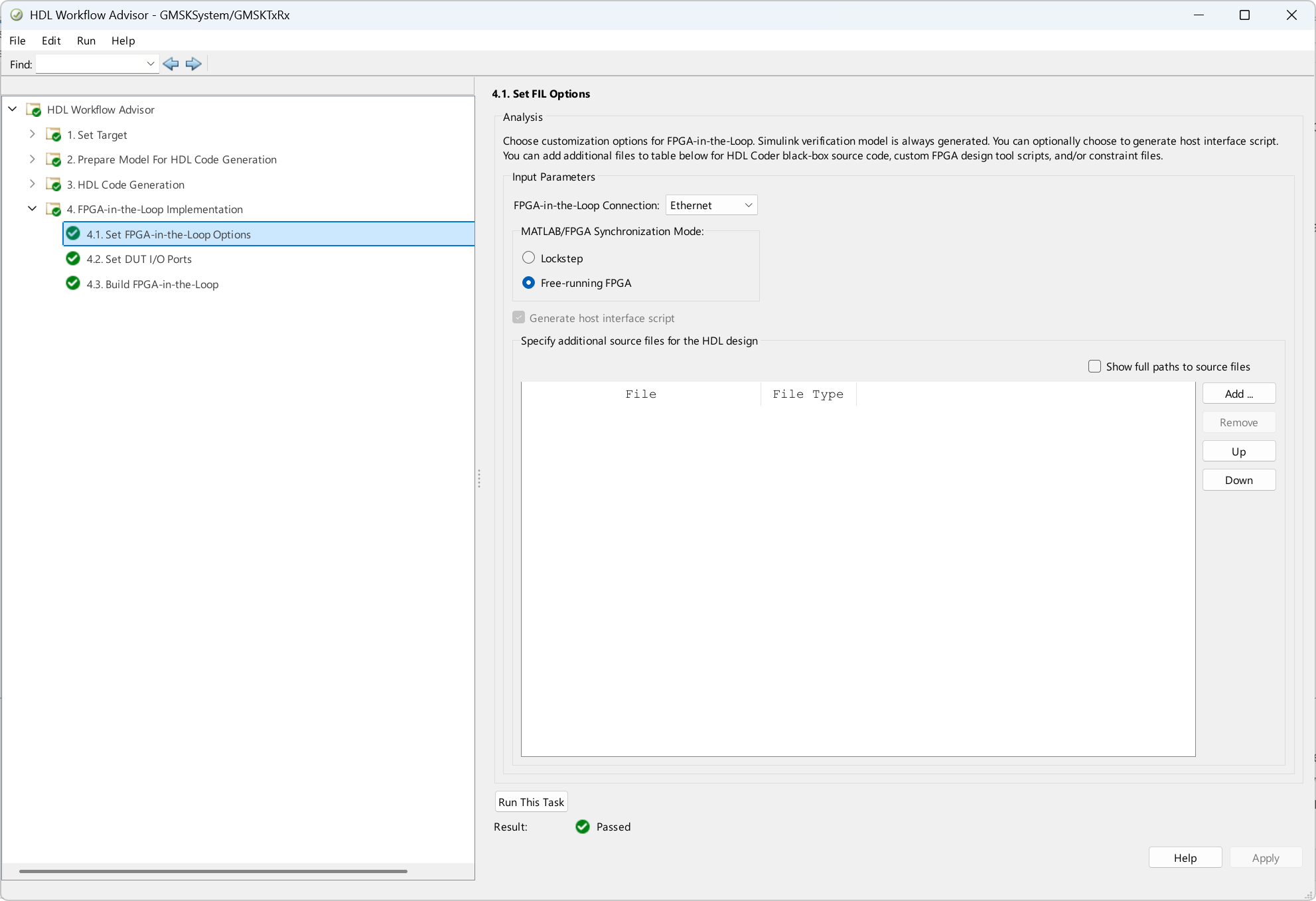The width and height of the screenshot is (1316, 901).
Task: Select the Lockstep synchronization mode
Action: pos(528,258)
